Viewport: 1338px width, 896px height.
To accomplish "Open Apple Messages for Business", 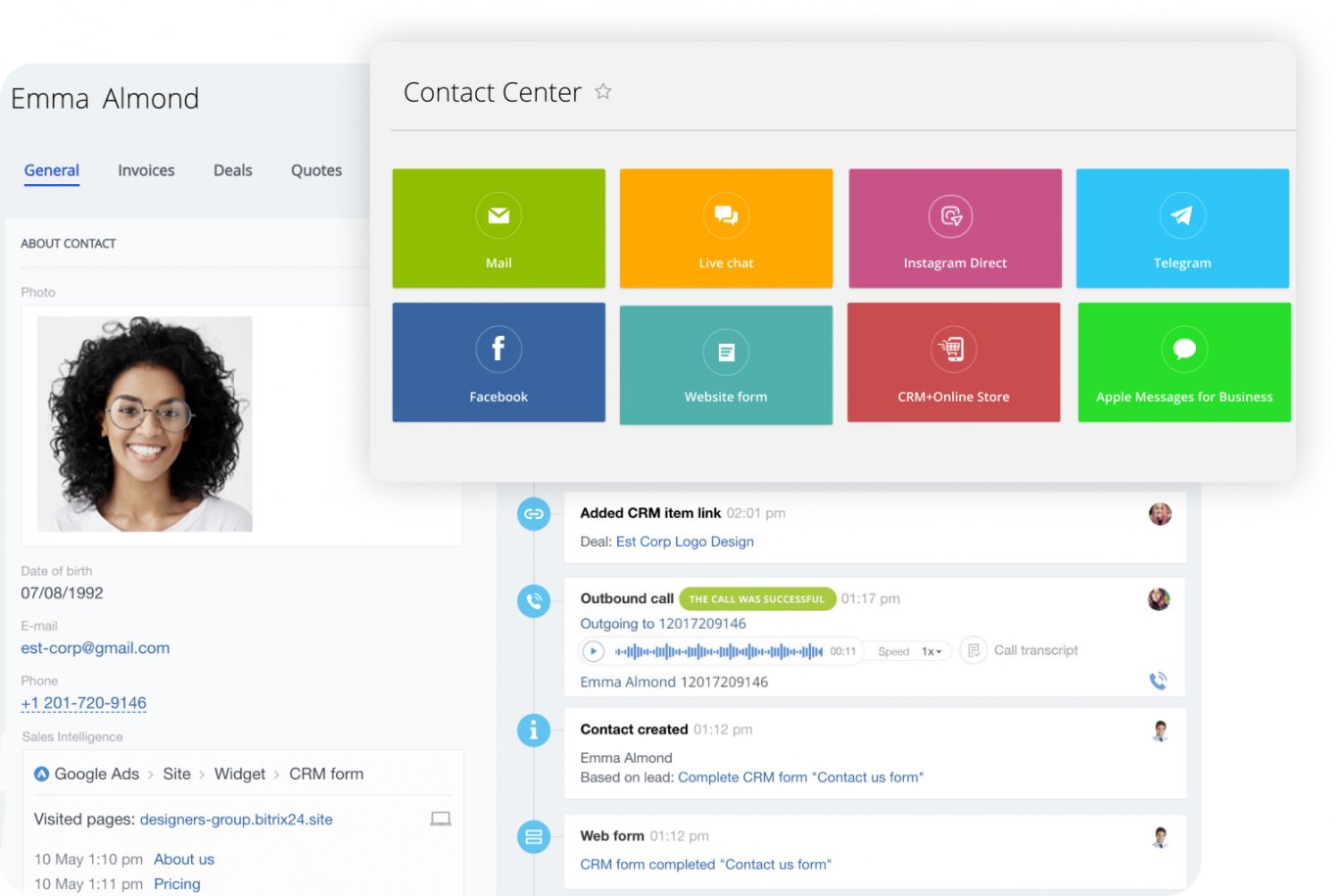I will [1183, 362].
